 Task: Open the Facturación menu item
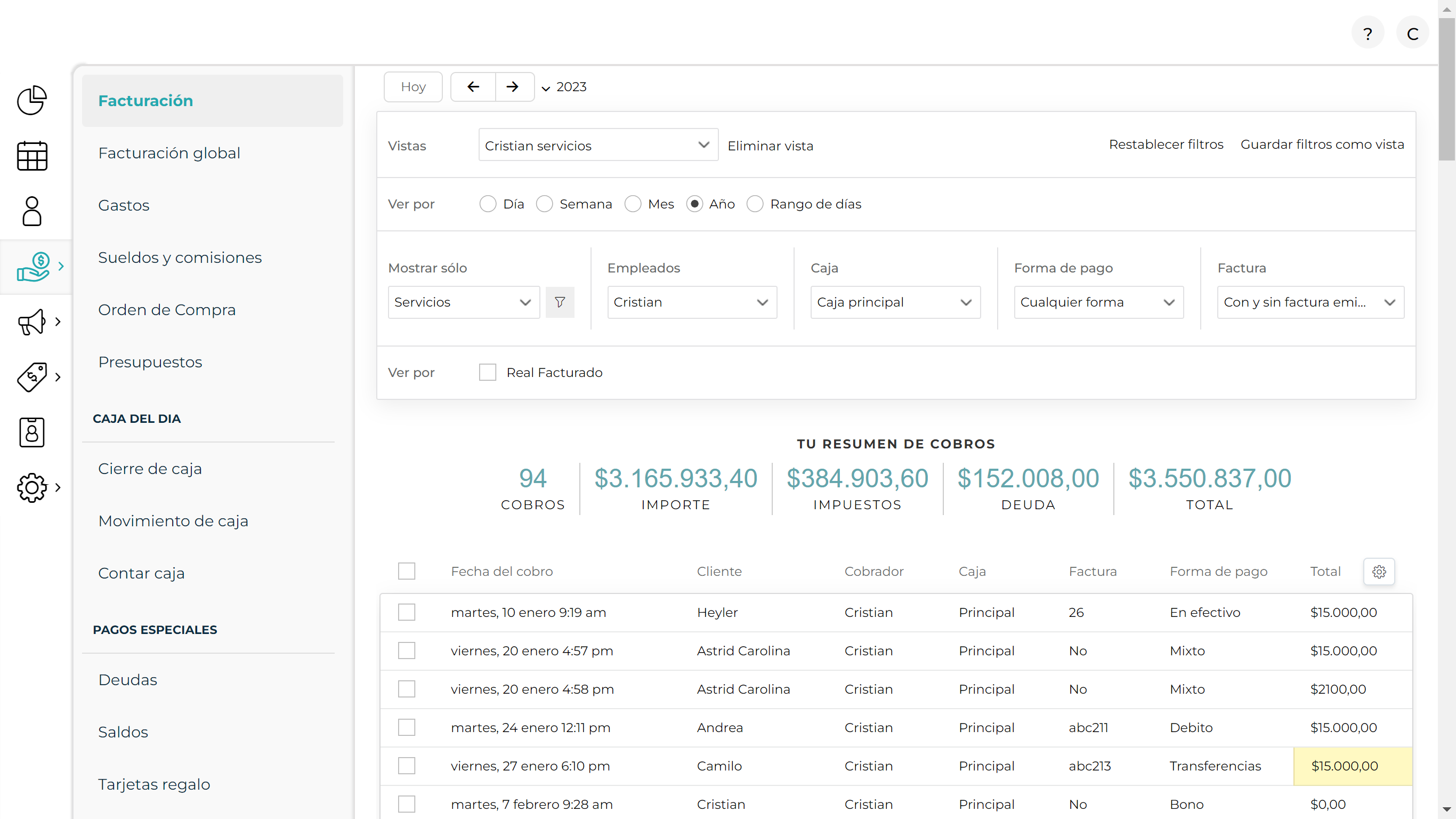212,101
